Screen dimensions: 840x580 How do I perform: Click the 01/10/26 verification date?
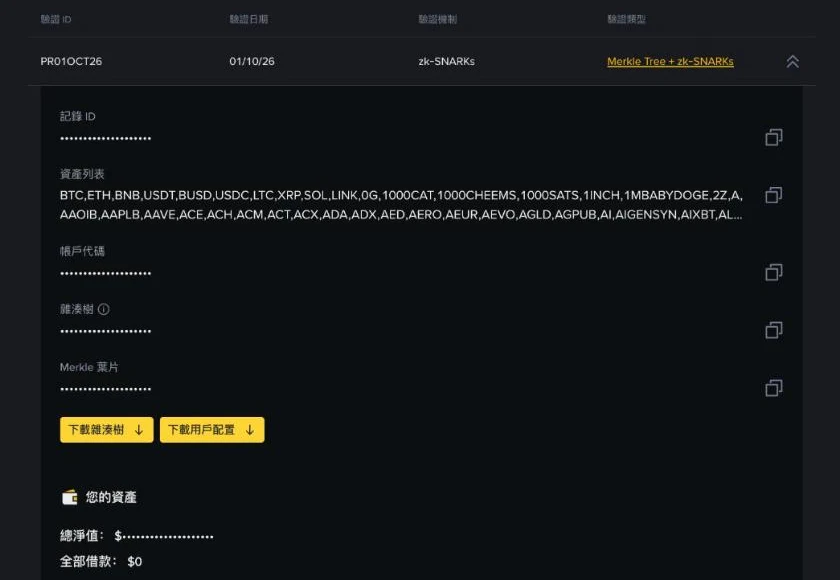click(x=252, y=62)
